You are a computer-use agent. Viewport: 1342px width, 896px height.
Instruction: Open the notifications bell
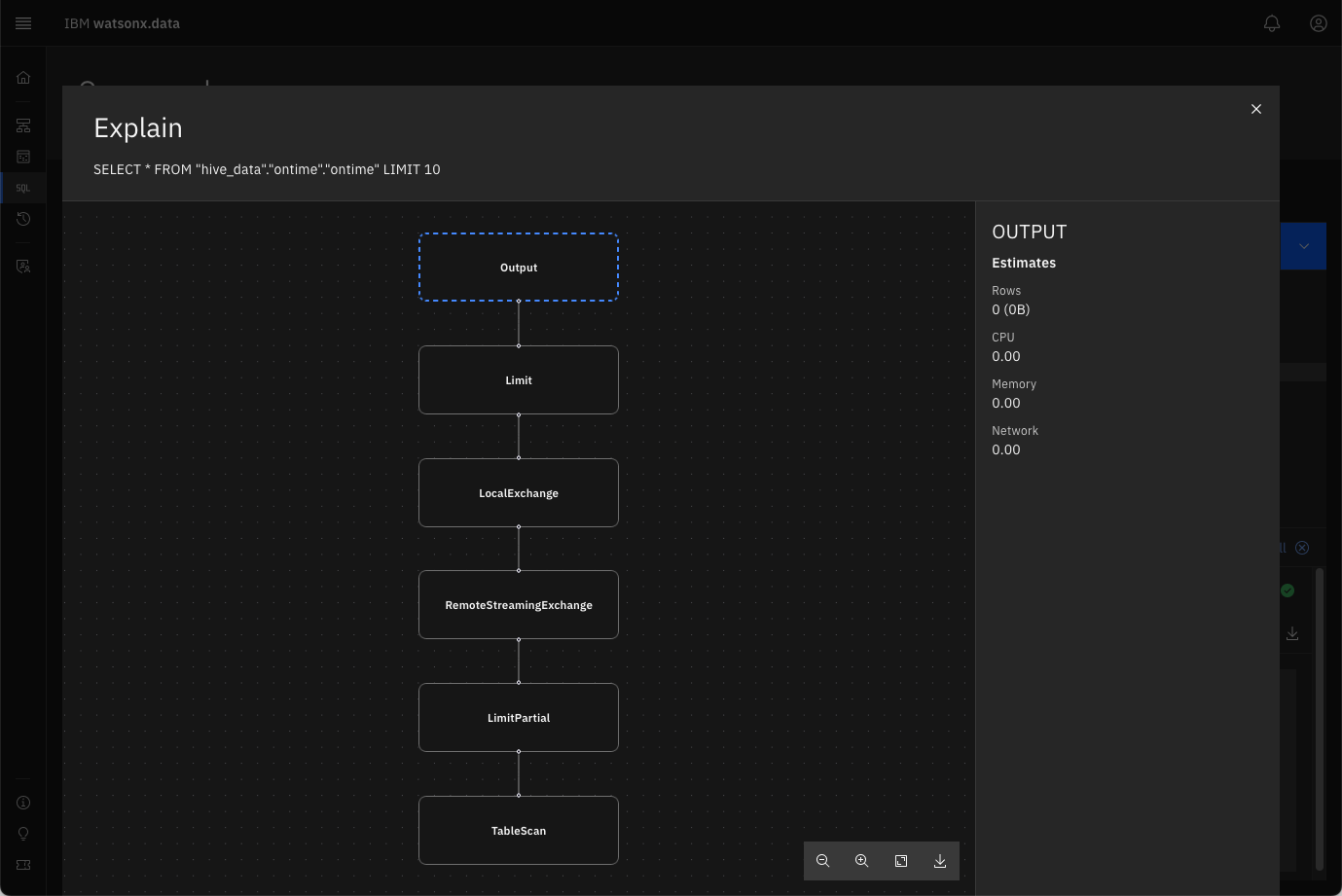point(1272,23)
